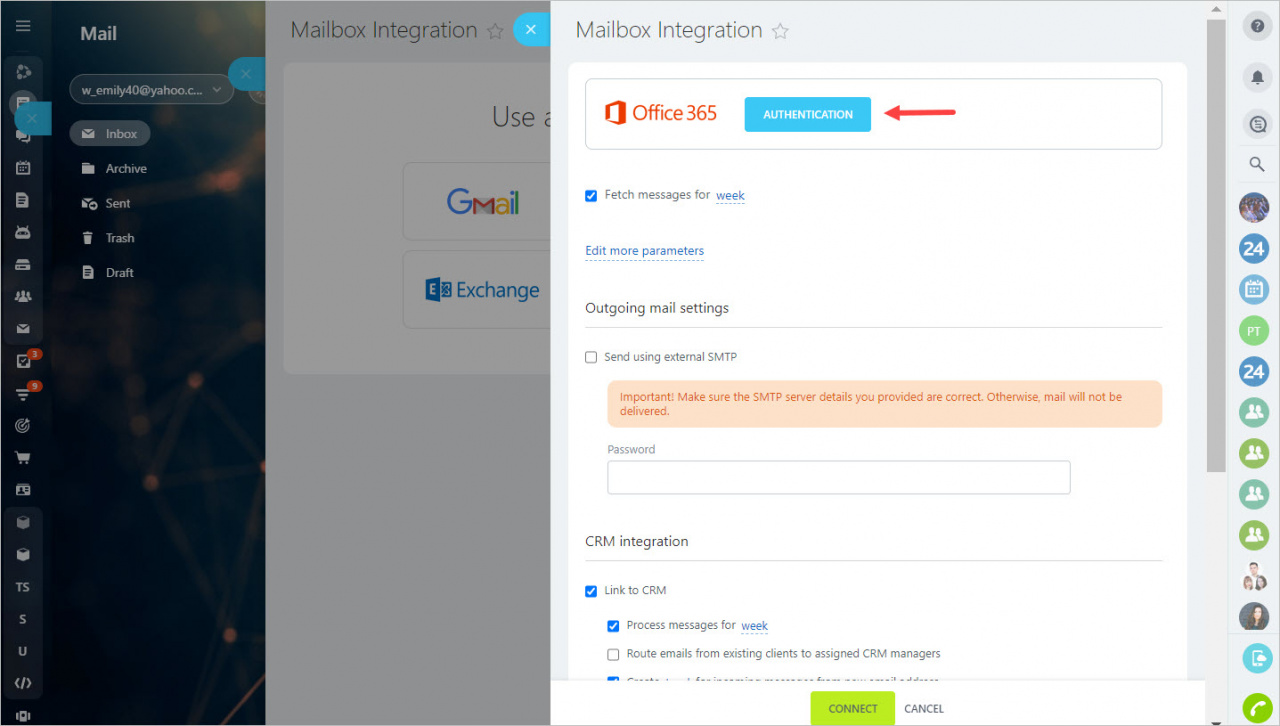
Task: Click the Edit more parameters link
Action: point(644,251)
